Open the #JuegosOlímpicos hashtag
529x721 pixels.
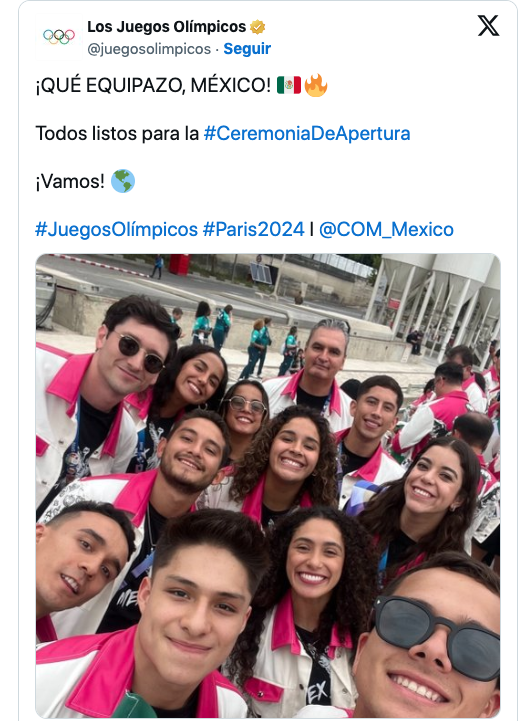(x=116, y=229)
